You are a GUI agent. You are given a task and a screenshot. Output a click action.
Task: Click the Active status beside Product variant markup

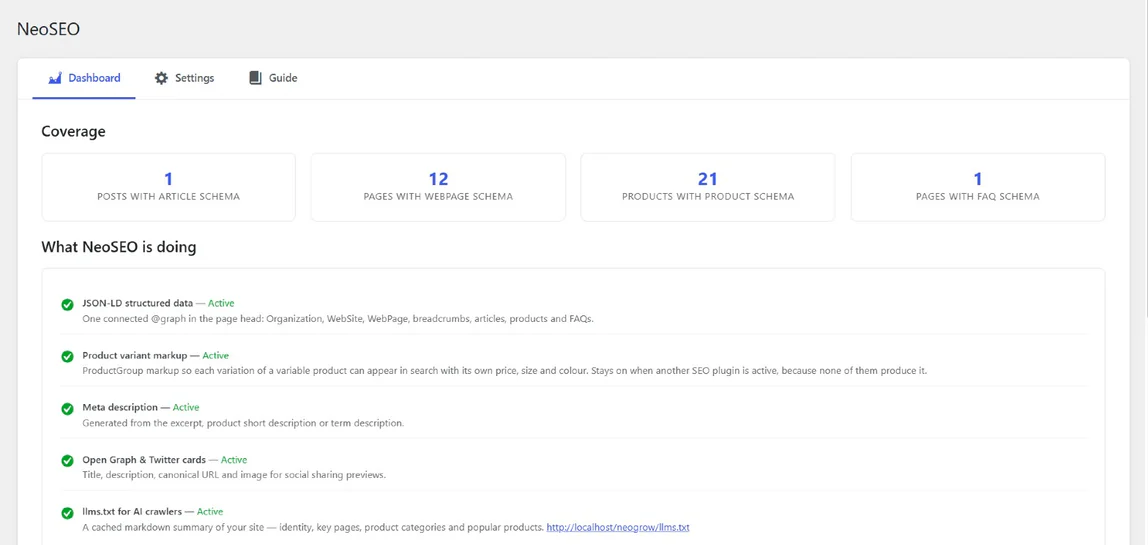point(216,355)
